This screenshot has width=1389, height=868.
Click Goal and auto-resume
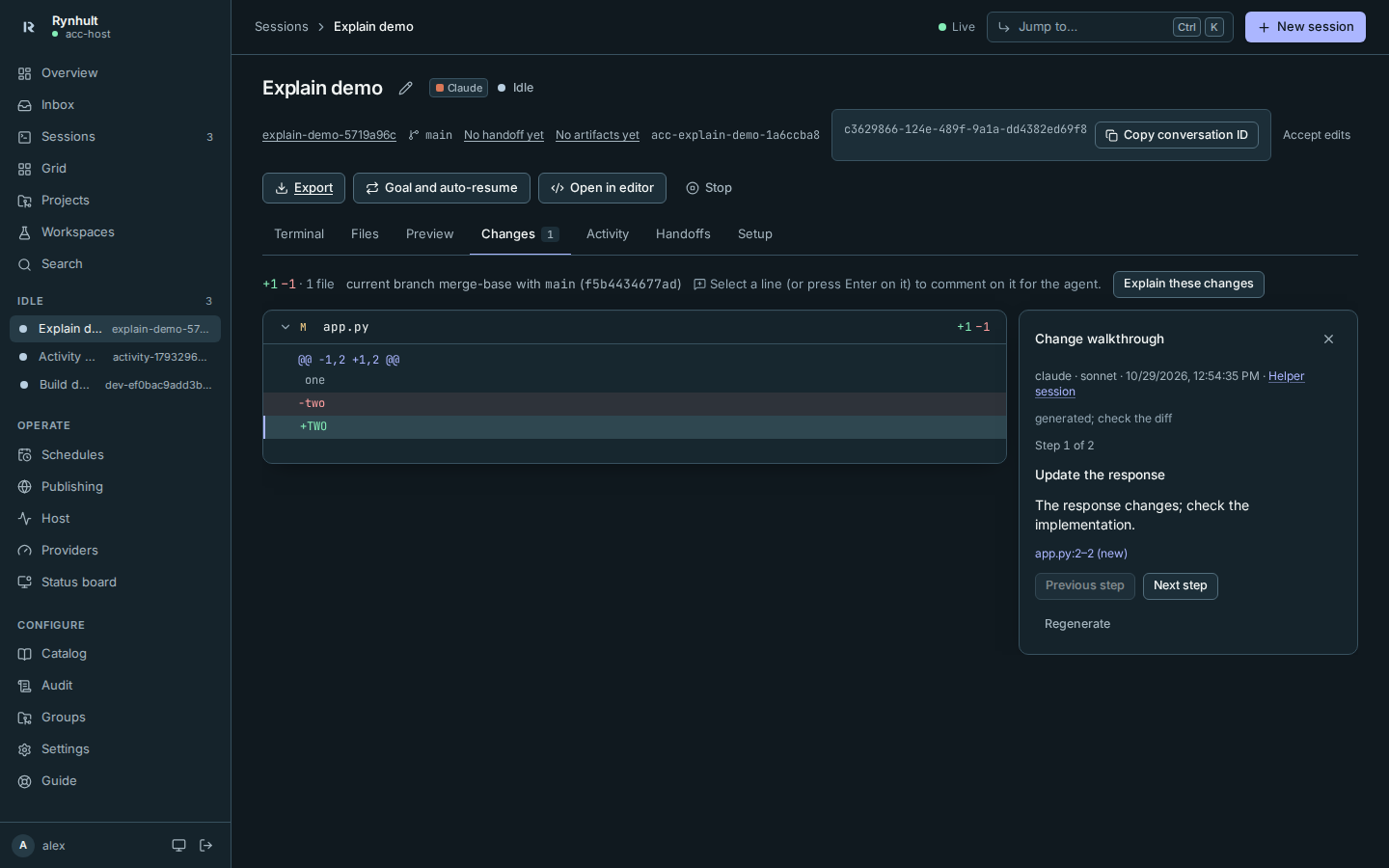(x=442, y=188)
